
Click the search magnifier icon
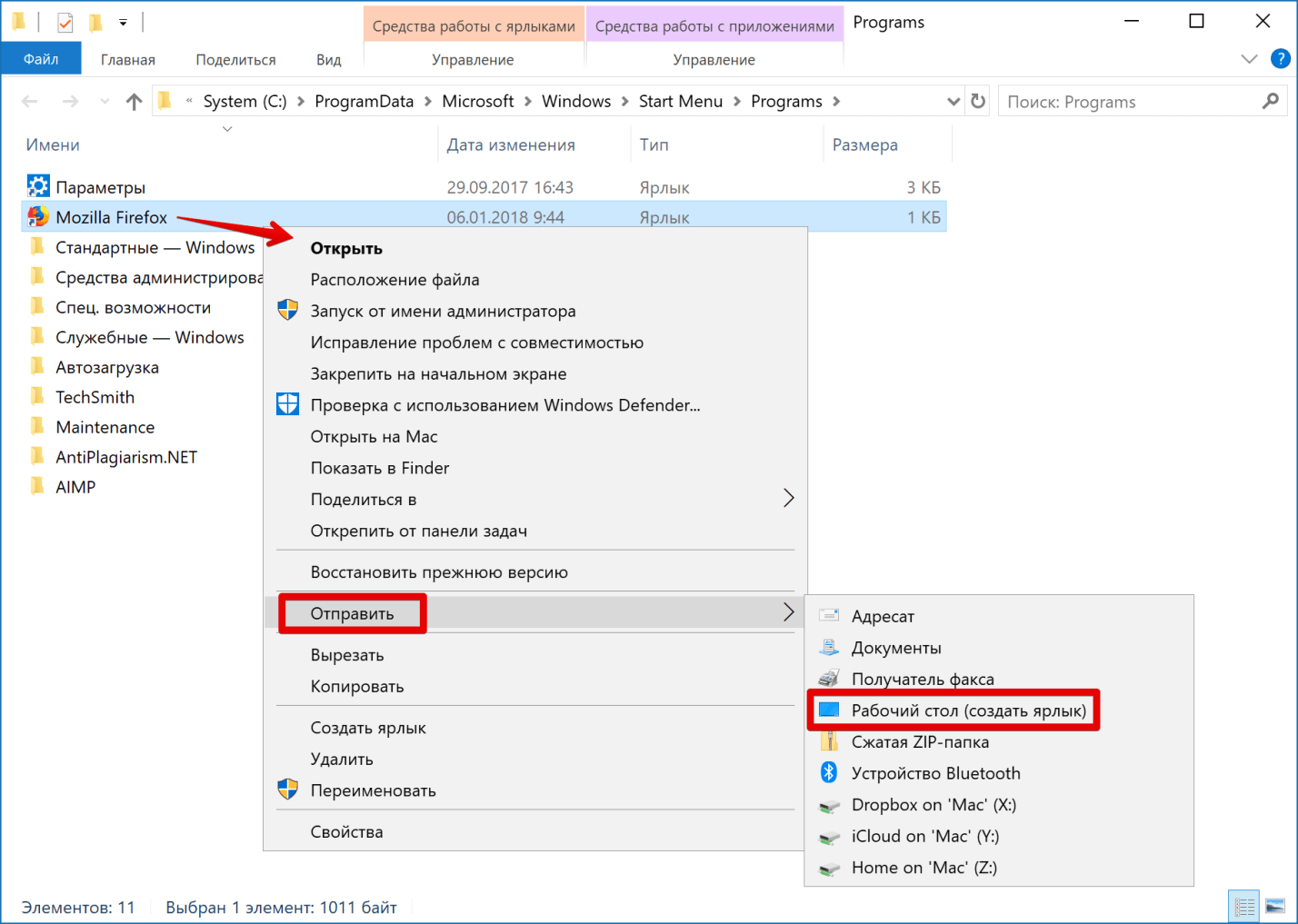(x=1271, y=101)
